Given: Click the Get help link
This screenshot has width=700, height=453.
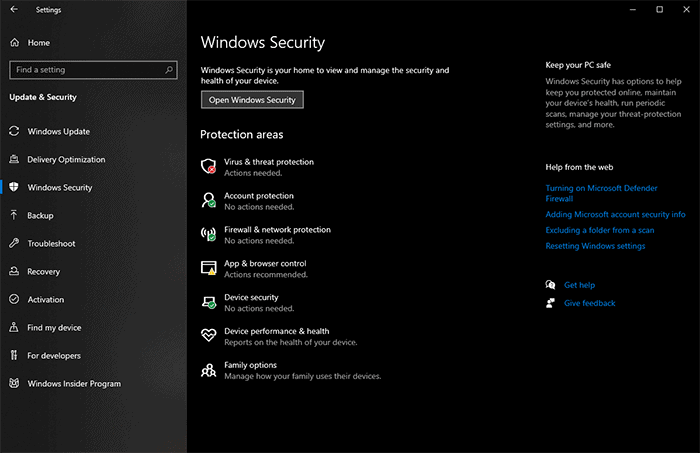Looking at the screenshot, I should (579, 285).
